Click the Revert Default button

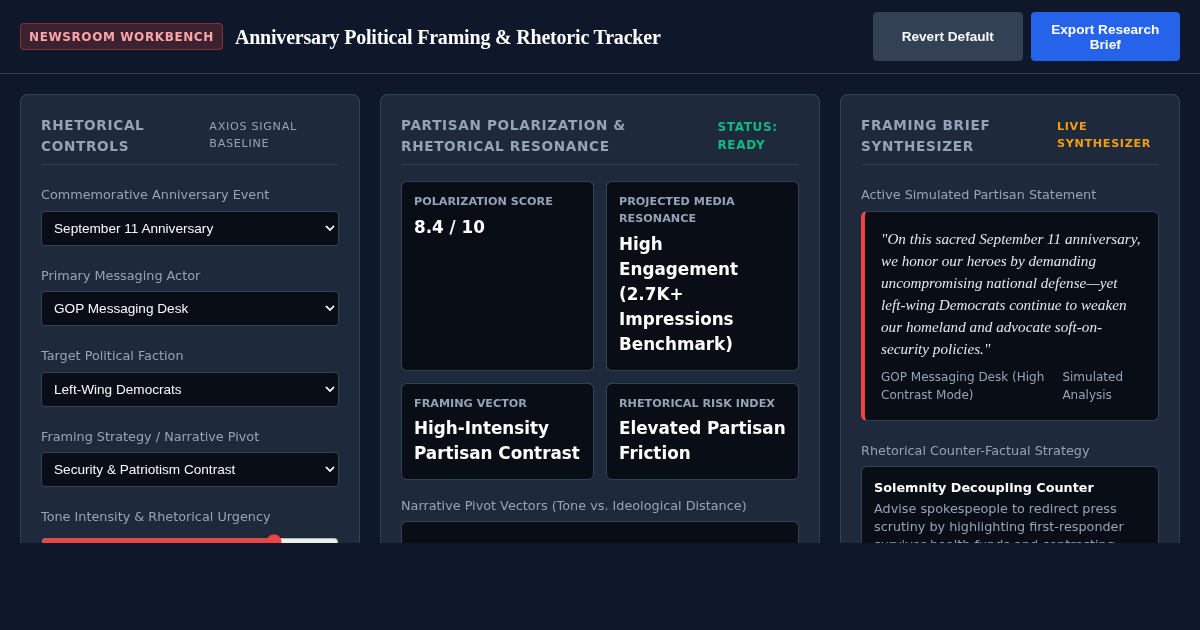[x=947, y=37]
